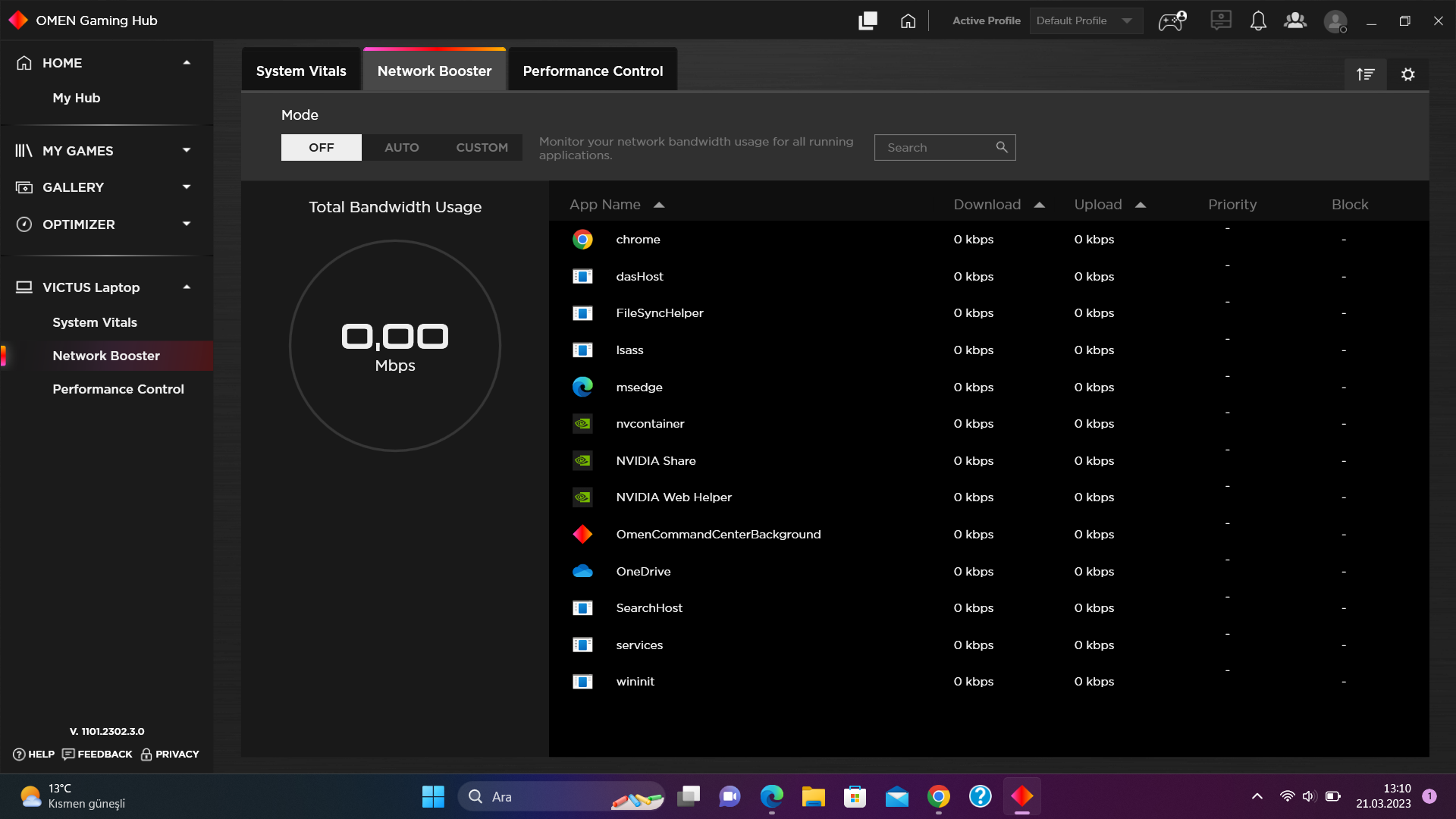This screenshot has width=1456, height=819.
Task: Expand the MY GAMES section
Action: [x=187, y=150]
